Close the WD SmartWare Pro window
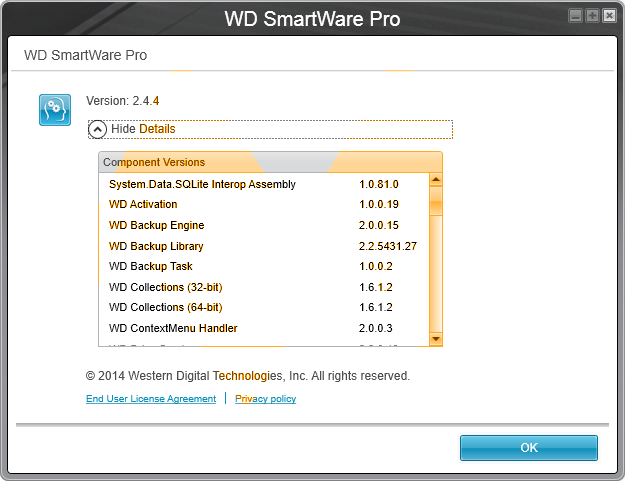 (609, 16)
